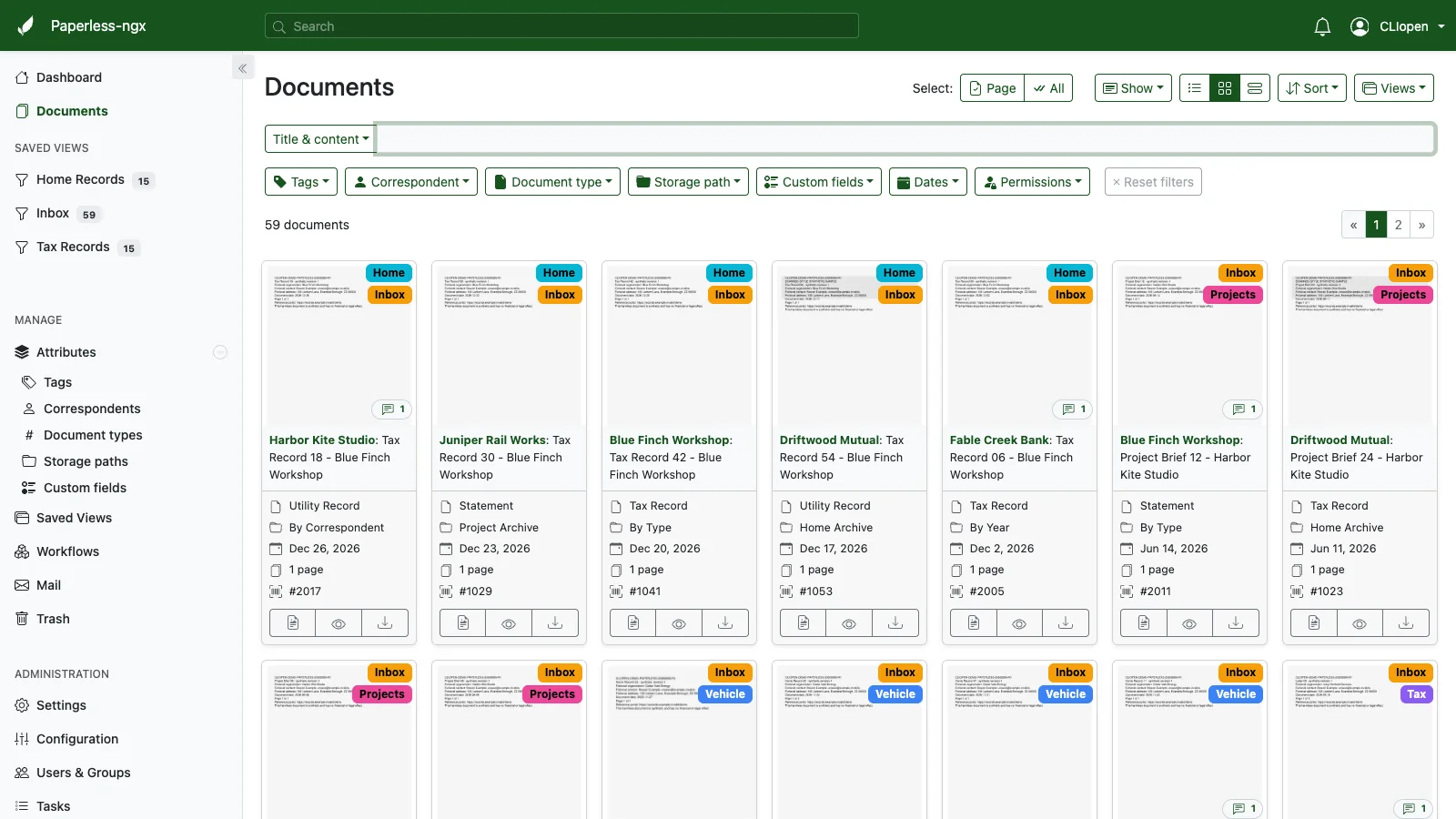Open the Storage path filter dropdown

tap(689, 182)
